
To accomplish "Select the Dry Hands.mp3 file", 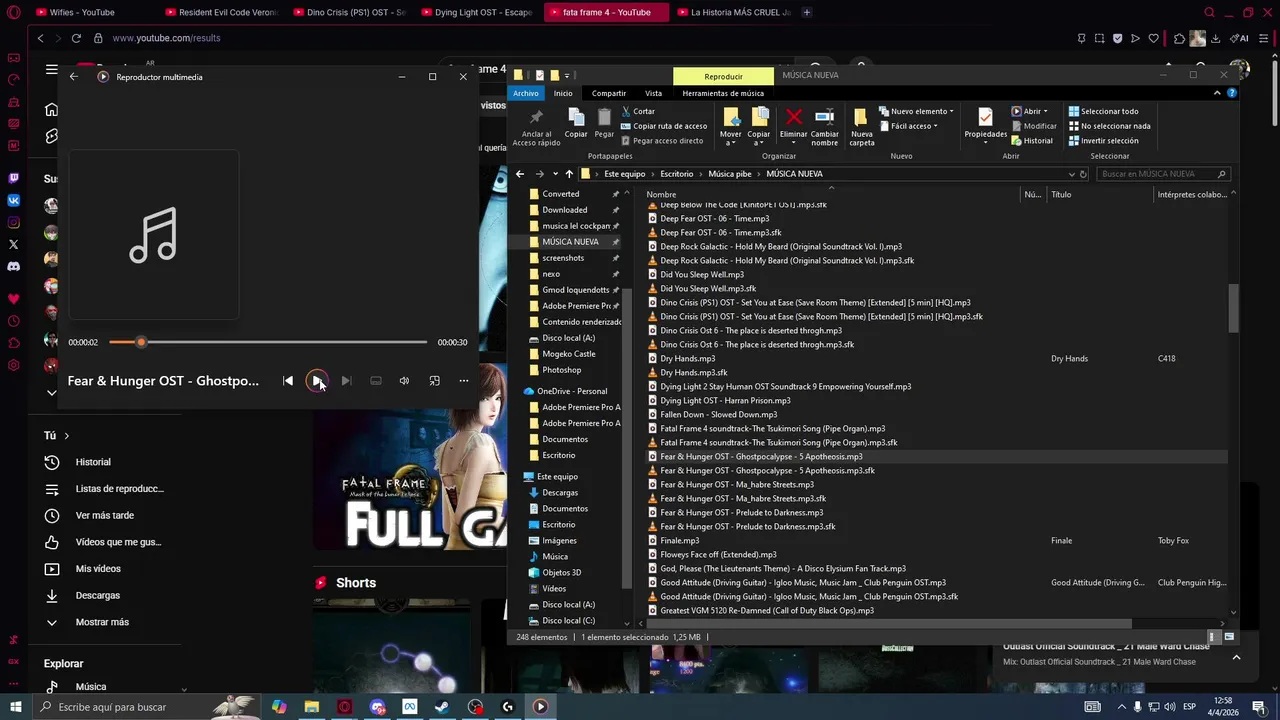I will tap(688, 358).
